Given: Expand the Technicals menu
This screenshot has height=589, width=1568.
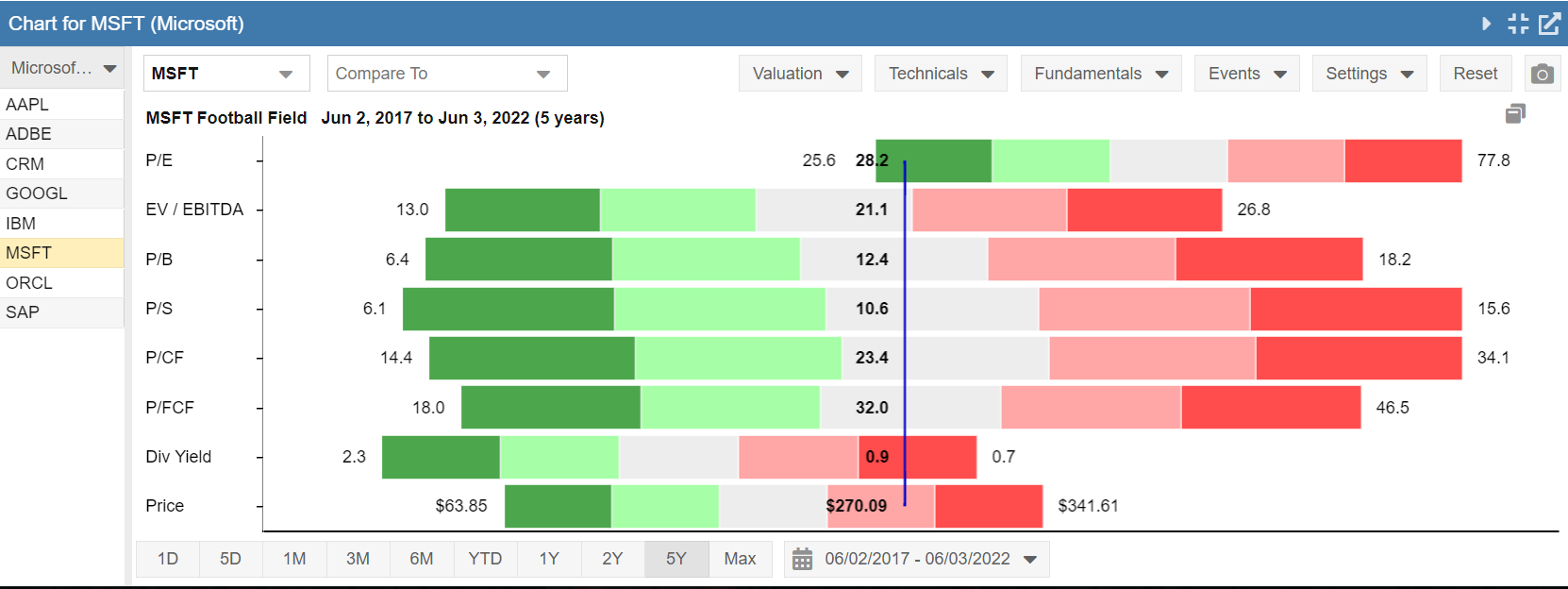Looking at the screenshot, I should (x=941, y=74).
